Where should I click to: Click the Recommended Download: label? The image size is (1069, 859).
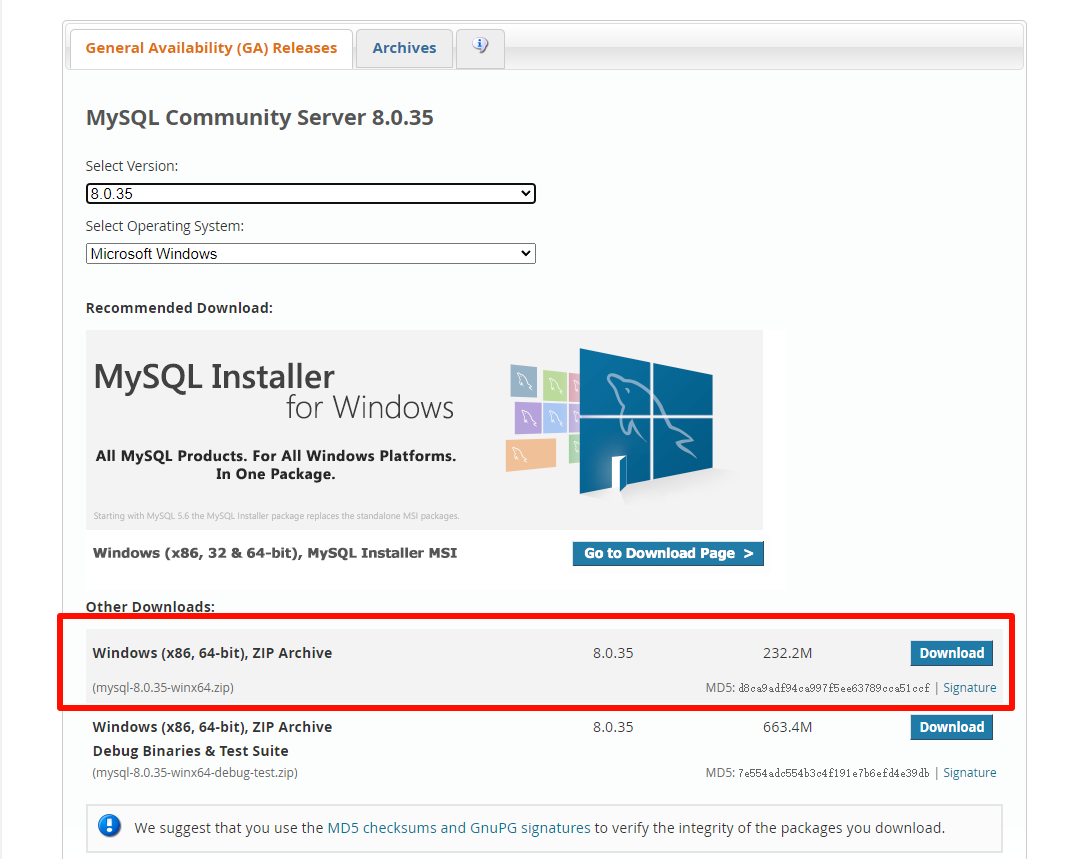[x=179, y=308]
